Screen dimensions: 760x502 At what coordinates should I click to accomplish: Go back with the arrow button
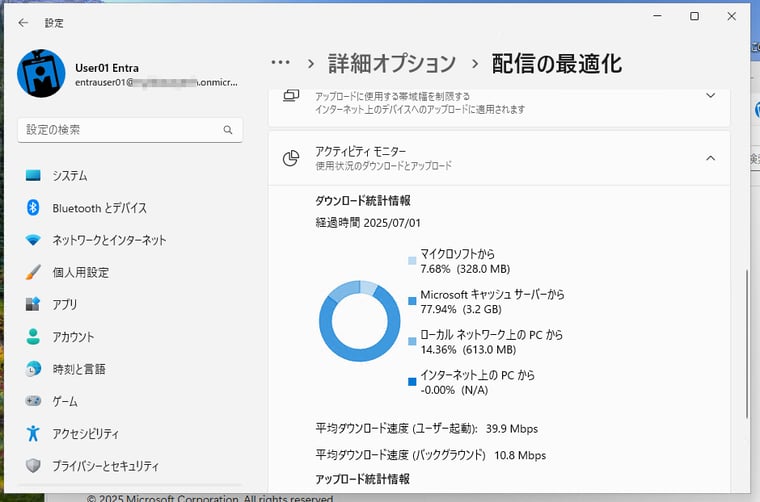(x=23, y=23)
